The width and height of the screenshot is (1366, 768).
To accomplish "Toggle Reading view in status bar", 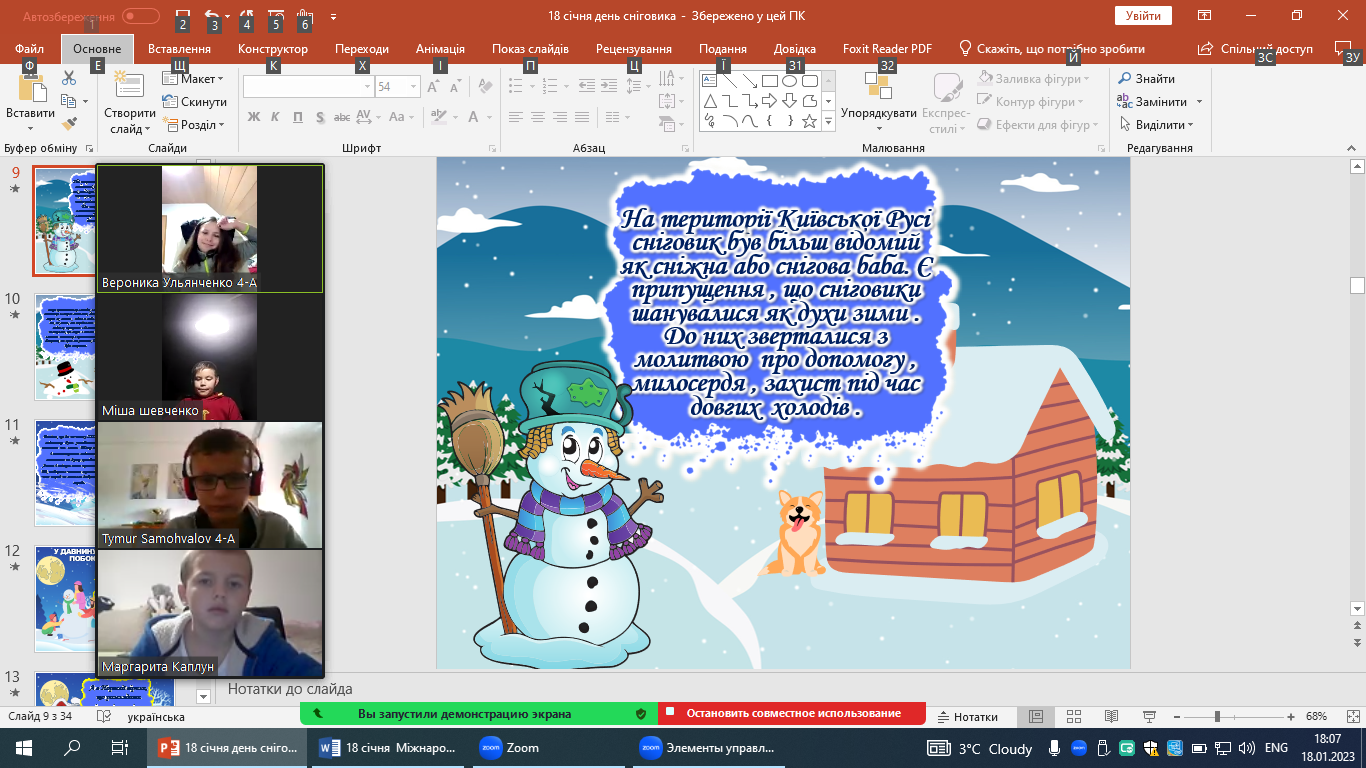I will click(x=1110, y=716).
